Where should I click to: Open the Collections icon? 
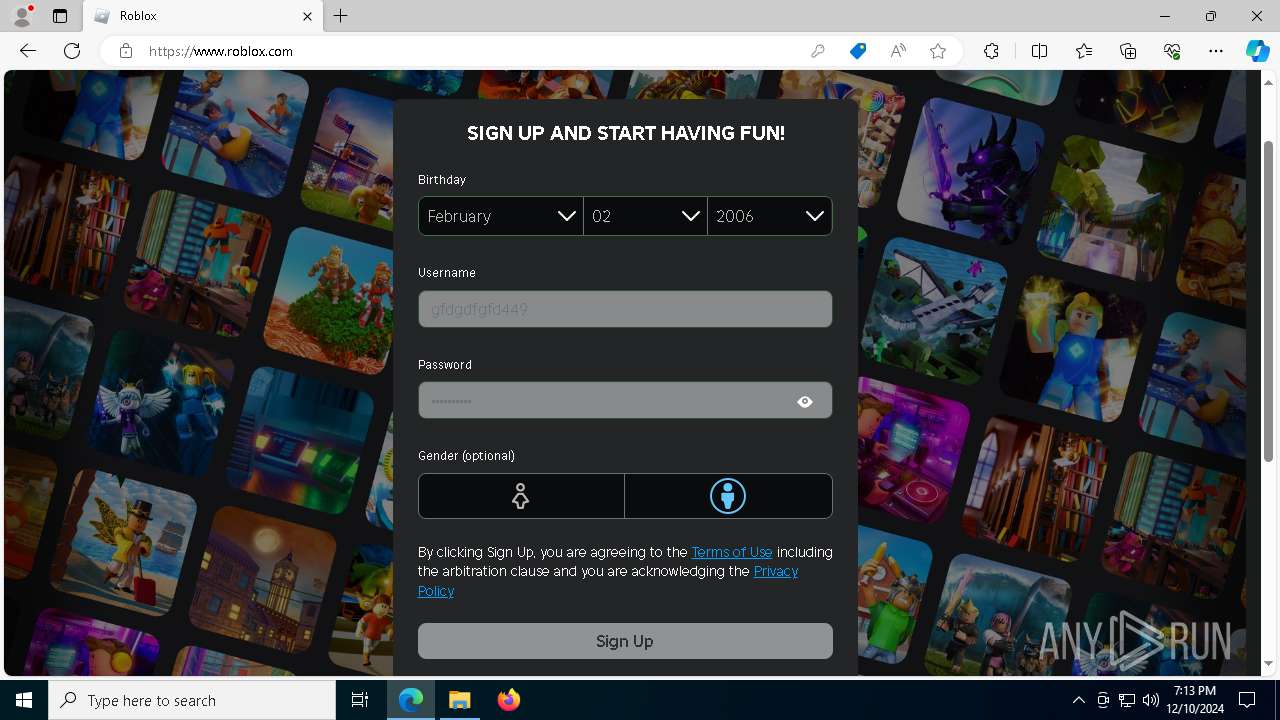(x=1128, y=51)
